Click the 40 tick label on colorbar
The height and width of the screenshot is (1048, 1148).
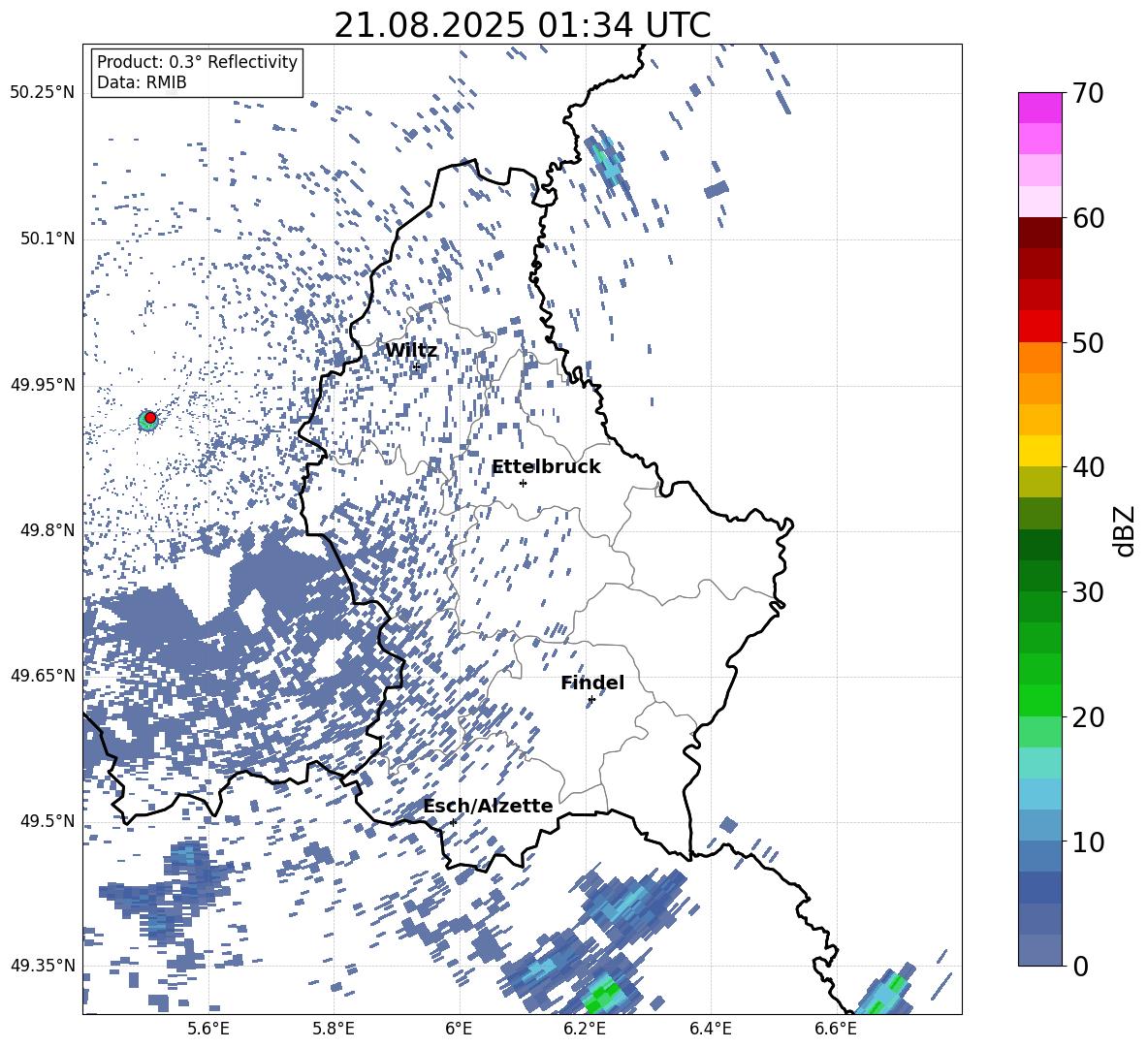click(x=1088, y=467)
